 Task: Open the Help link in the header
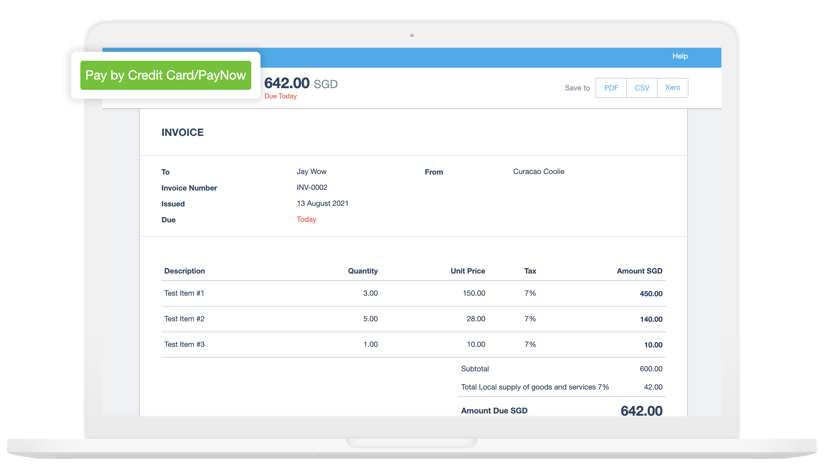tap(680, 57)
